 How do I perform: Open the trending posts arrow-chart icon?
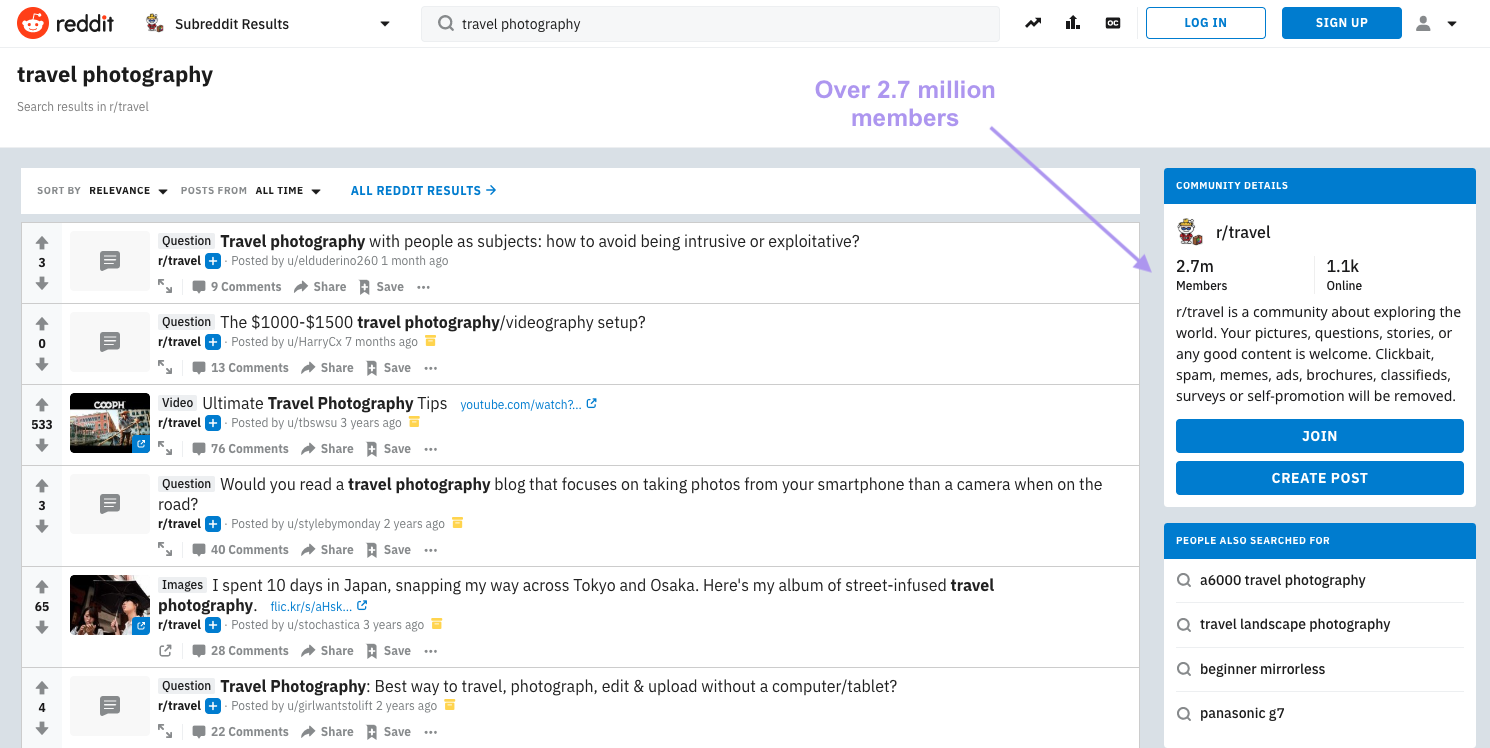point(1032,22)
